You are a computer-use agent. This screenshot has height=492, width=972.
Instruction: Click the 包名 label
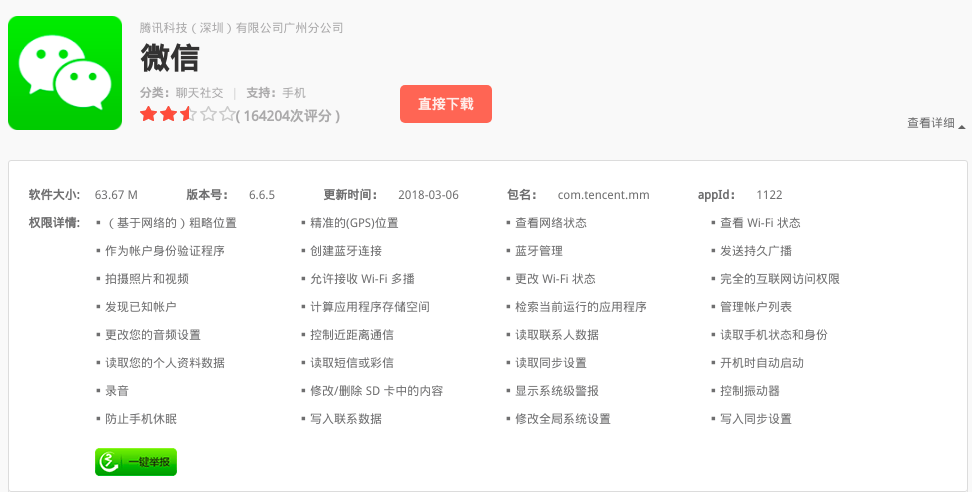point(522,195)
